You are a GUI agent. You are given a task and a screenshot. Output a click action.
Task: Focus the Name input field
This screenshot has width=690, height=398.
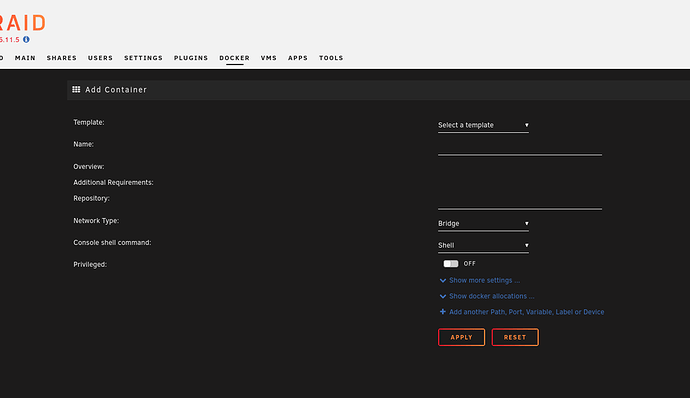520,148
